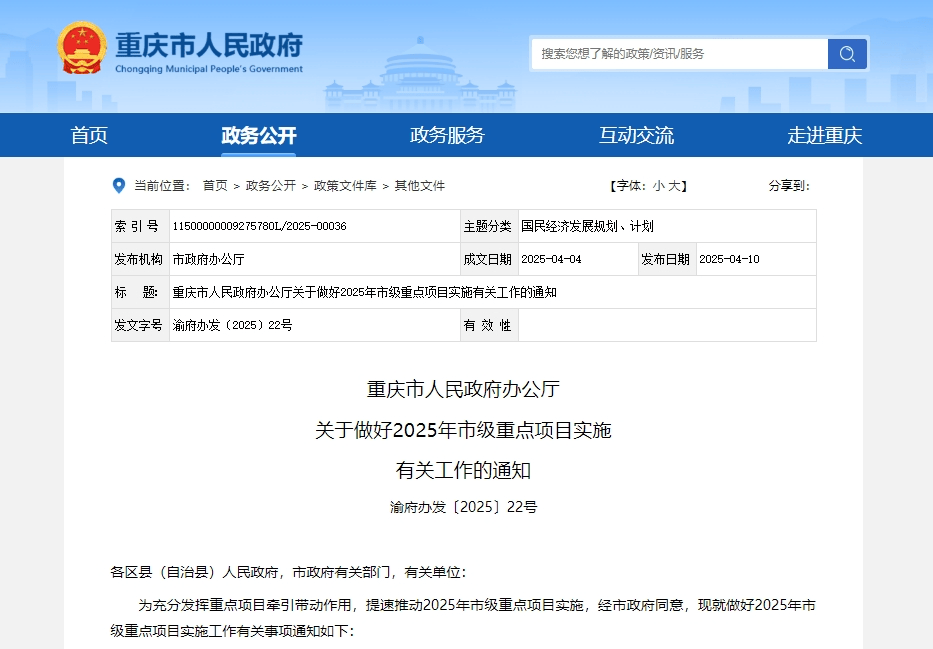The width and height of the screenshot is (933, 649).
Task: Click 首页 in the breadcrumb trail
Action: (x=215, y=186)
